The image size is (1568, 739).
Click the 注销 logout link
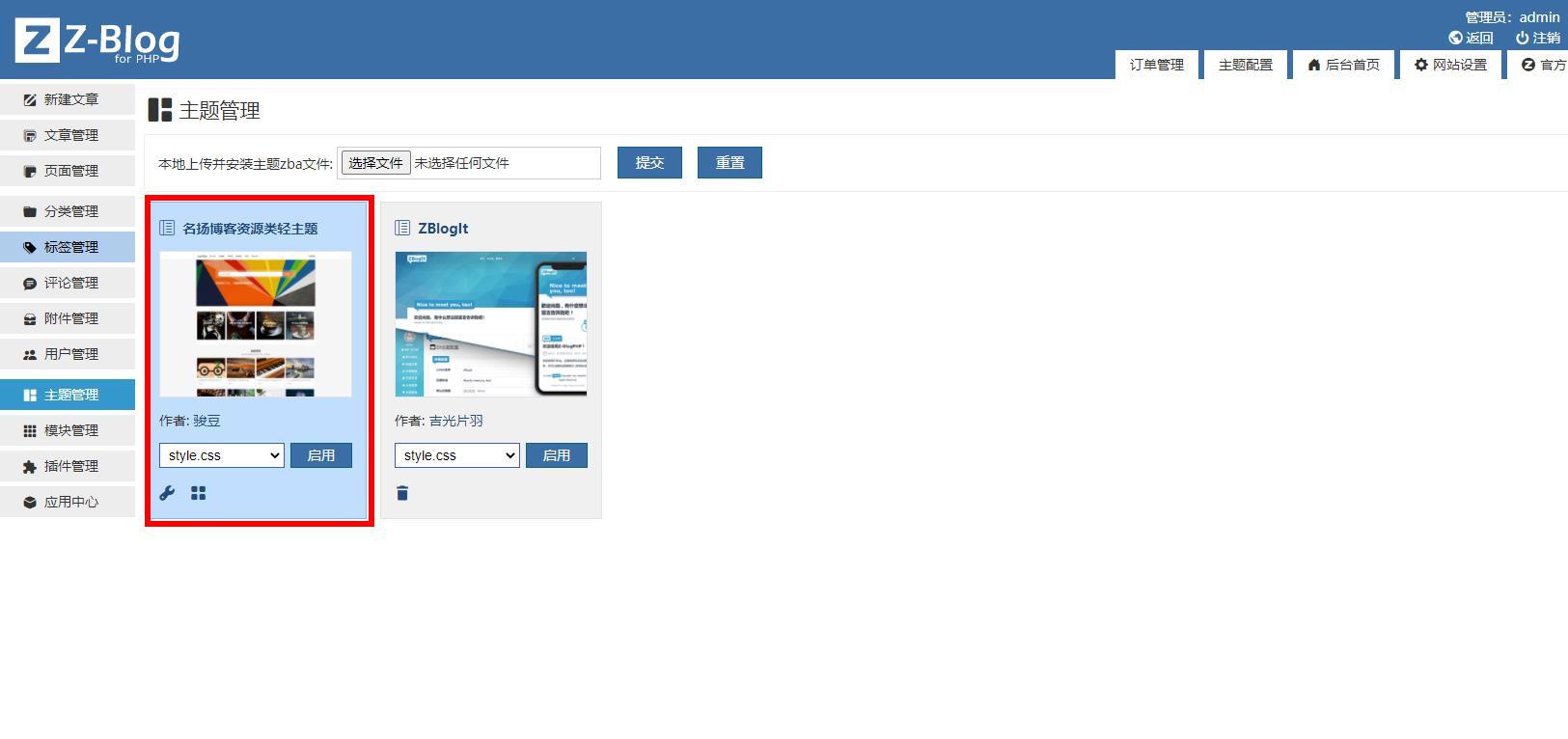pos(1537,38)
